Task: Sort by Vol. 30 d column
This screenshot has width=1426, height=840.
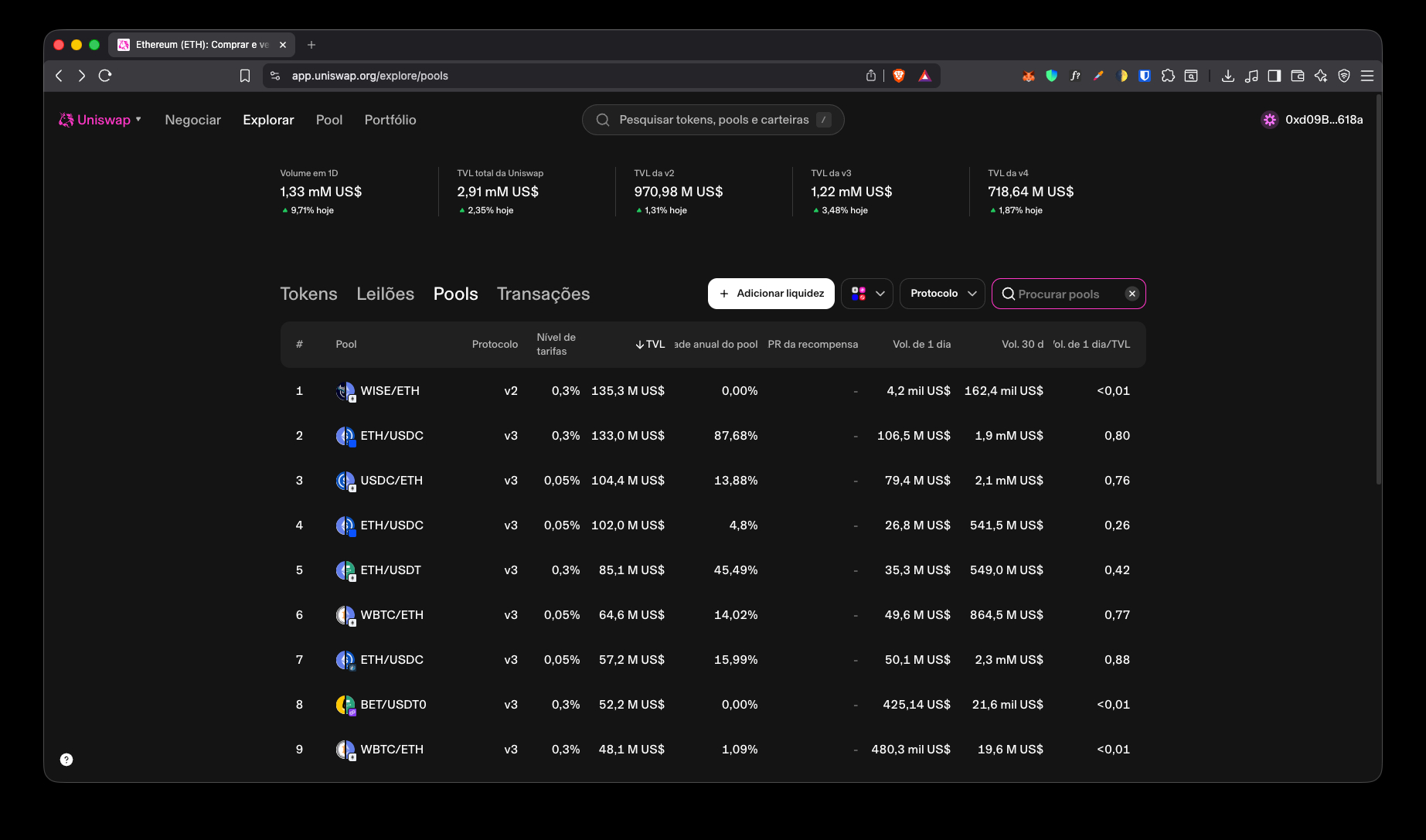Action: click(1022, 345)
